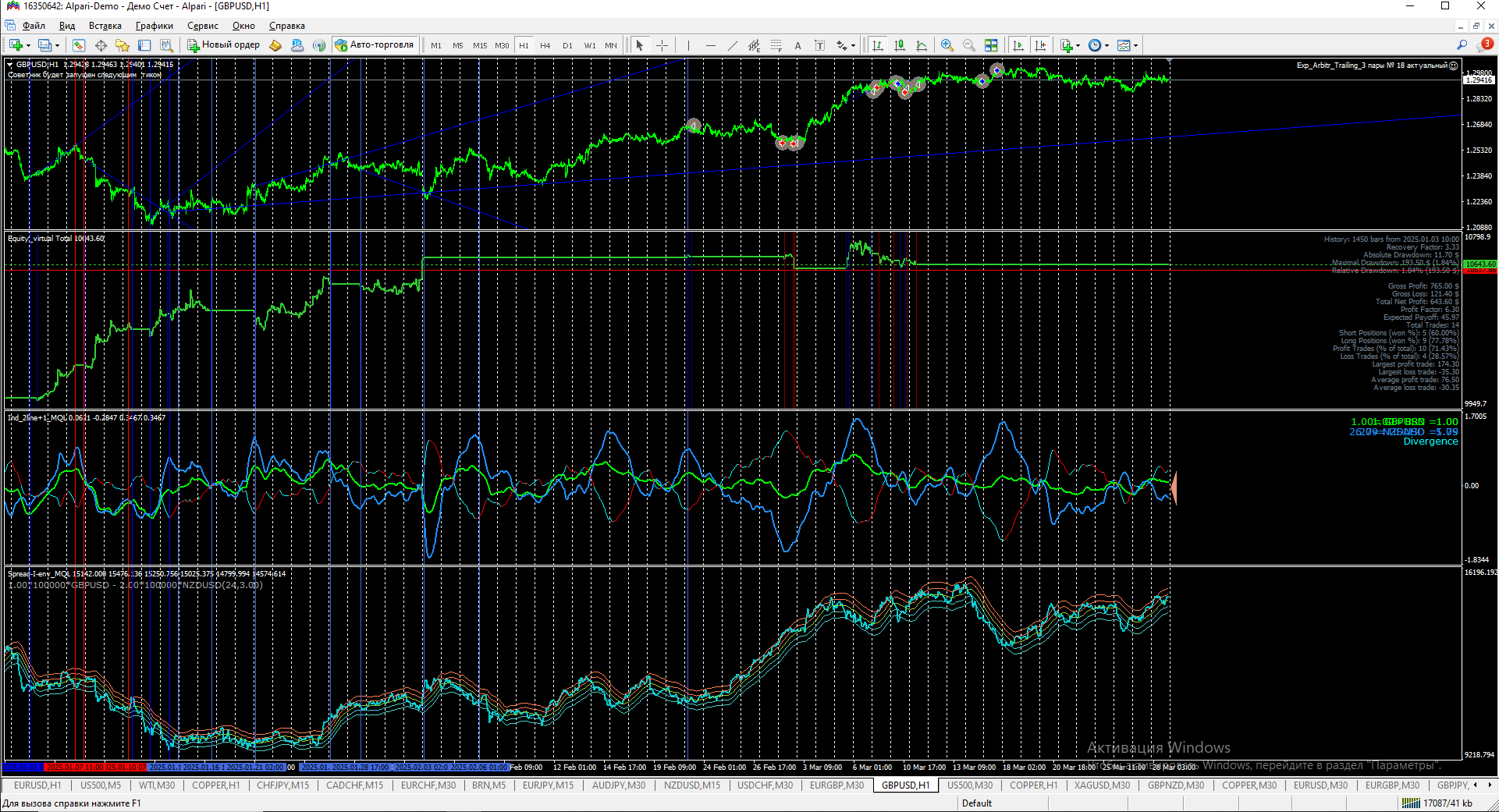Viewport: 1499px width, 812px height.
Task: Select the Trendline drawing tool
Action: pos(732,45)
